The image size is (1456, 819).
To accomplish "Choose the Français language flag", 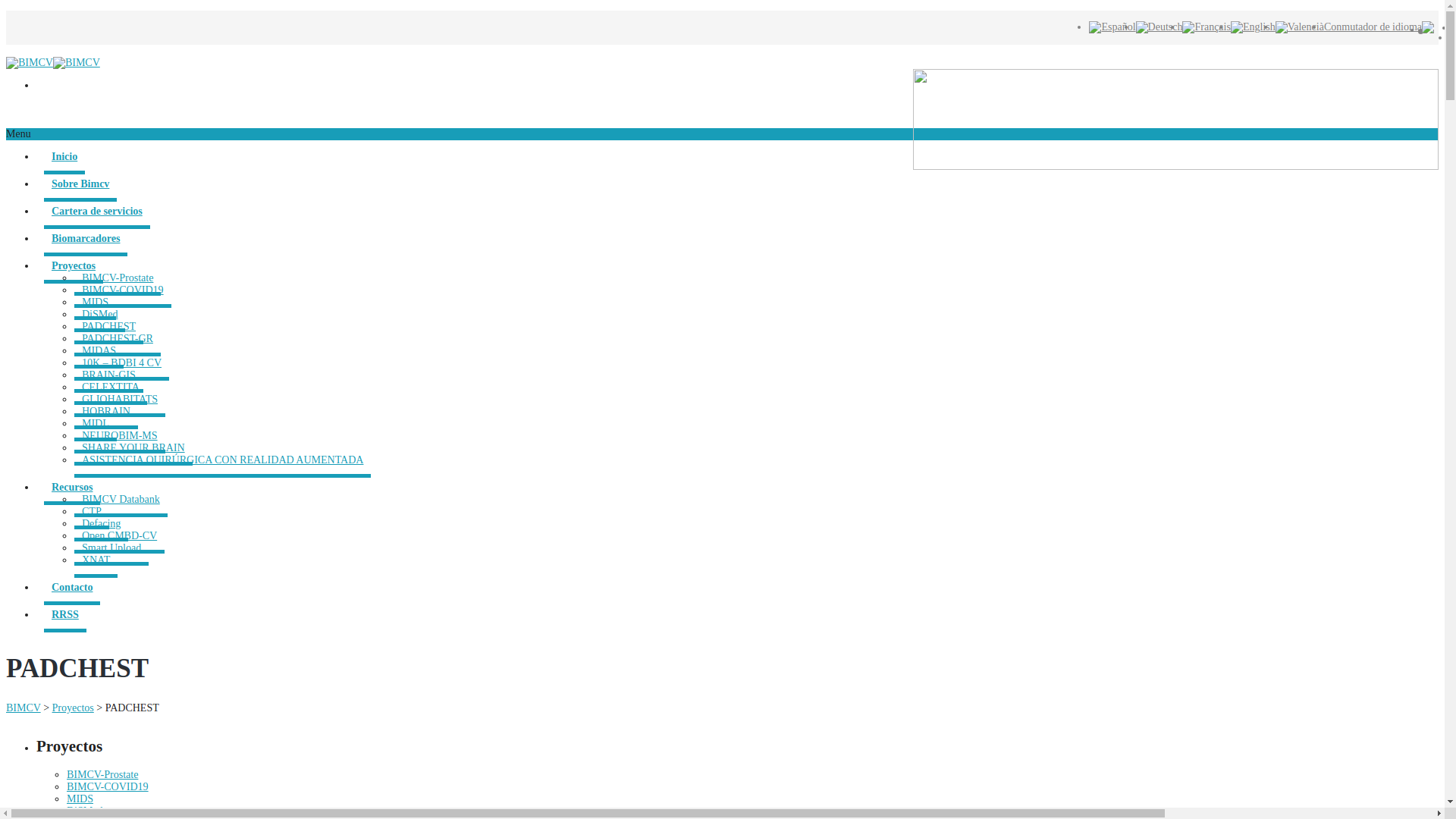I will 1207,27.
